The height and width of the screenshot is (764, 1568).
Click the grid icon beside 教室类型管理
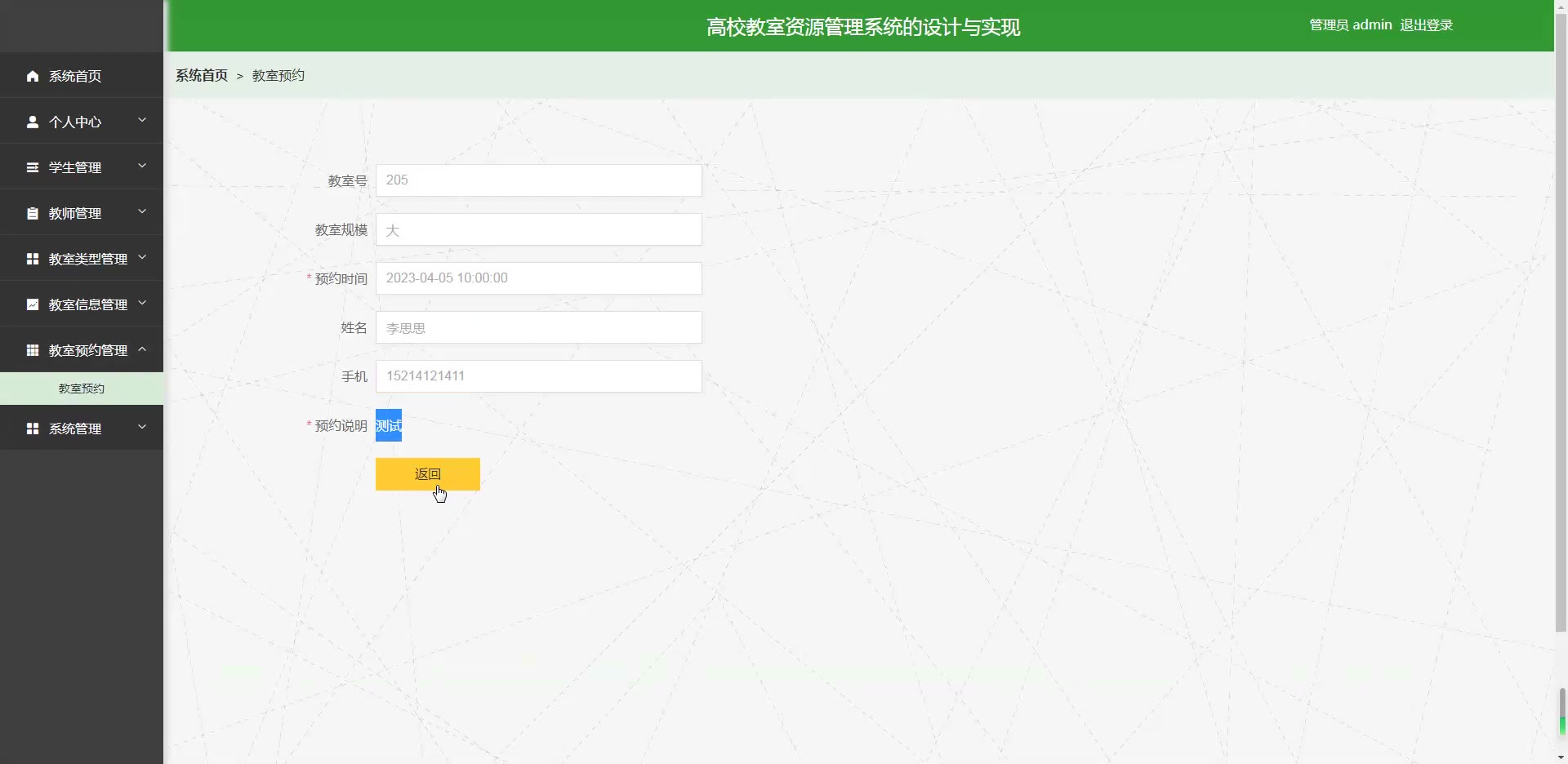(x=33, y=259)
